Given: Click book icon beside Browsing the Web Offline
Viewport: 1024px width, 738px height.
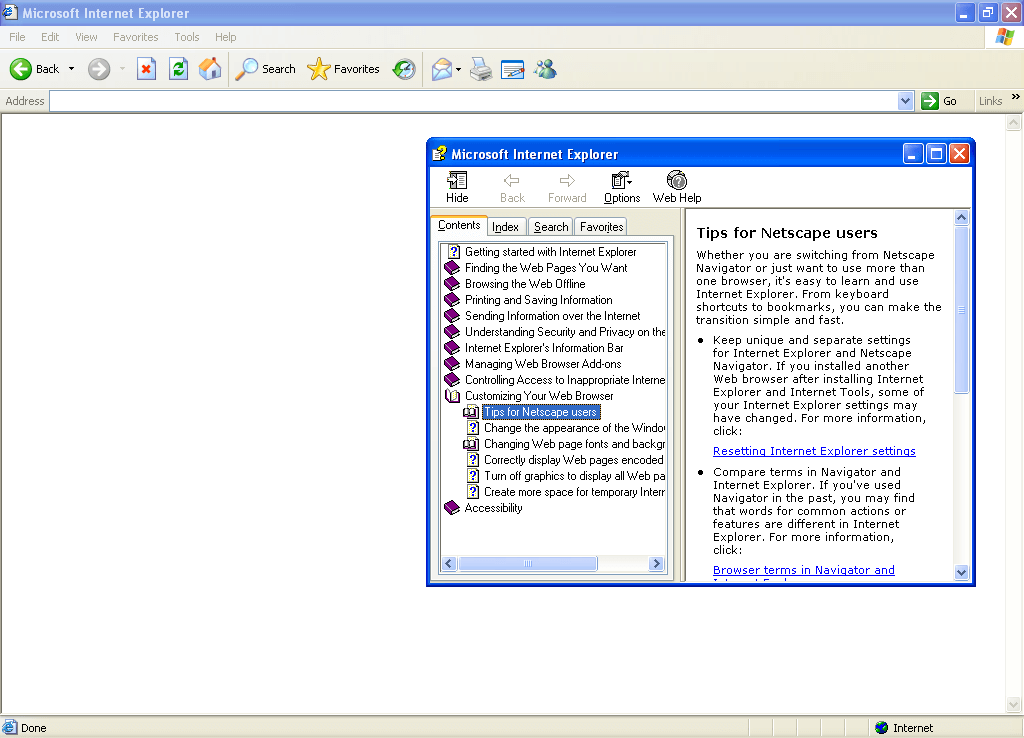Looking at the screenshot, I should coord(452,283).
